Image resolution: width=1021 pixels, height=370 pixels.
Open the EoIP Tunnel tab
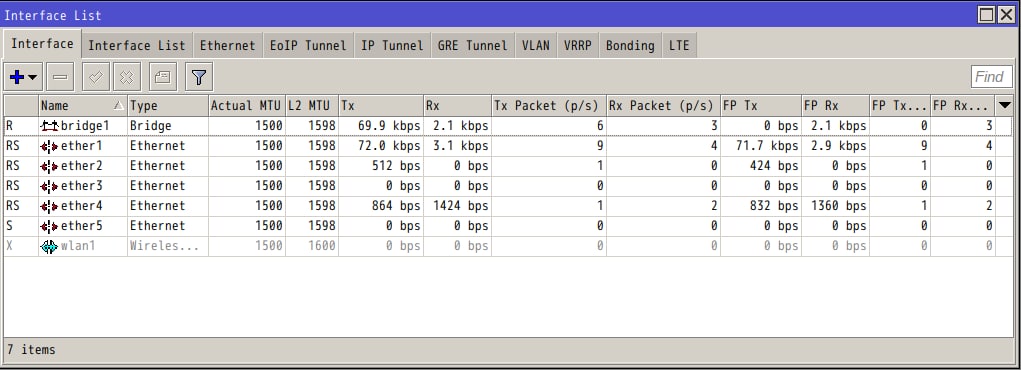click(308, 46)
